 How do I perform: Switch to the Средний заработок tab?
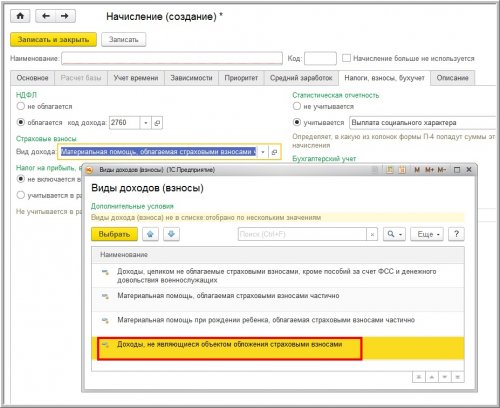pos(301,78)
